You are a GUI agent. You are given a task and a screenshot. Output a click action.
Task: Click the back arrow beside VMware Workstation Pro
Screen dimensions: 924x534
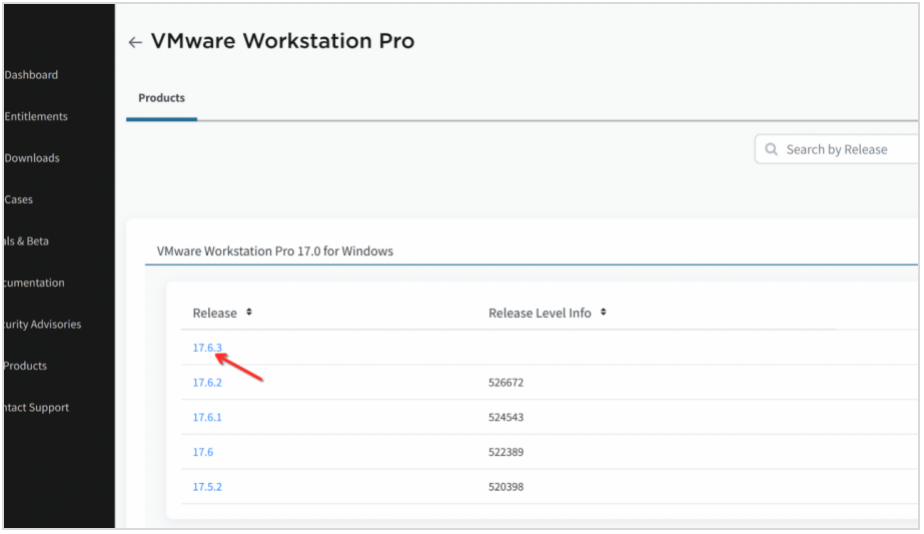[135, 42]
